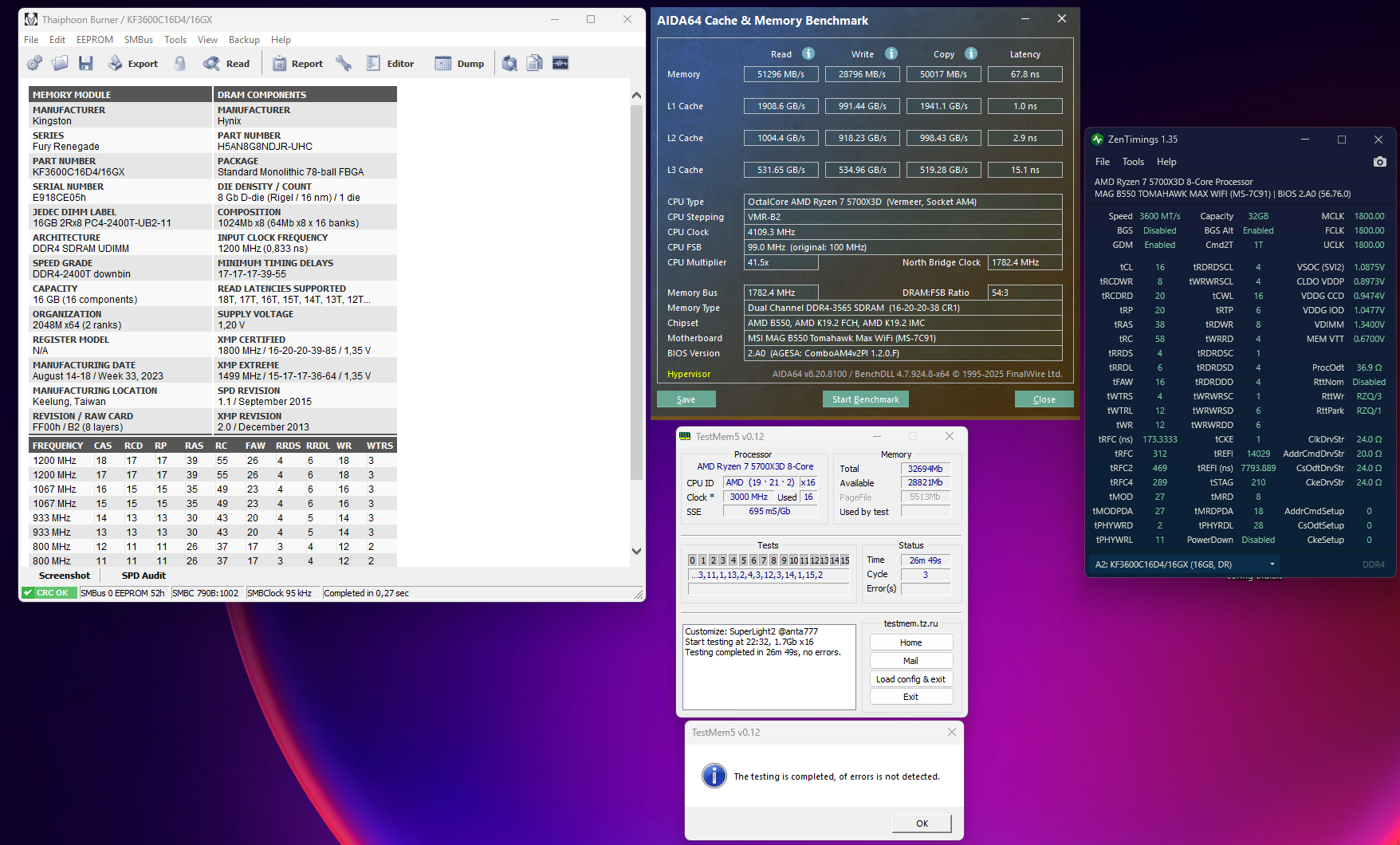
Task: Open the Report view
Action: click(x=297, y=64)
